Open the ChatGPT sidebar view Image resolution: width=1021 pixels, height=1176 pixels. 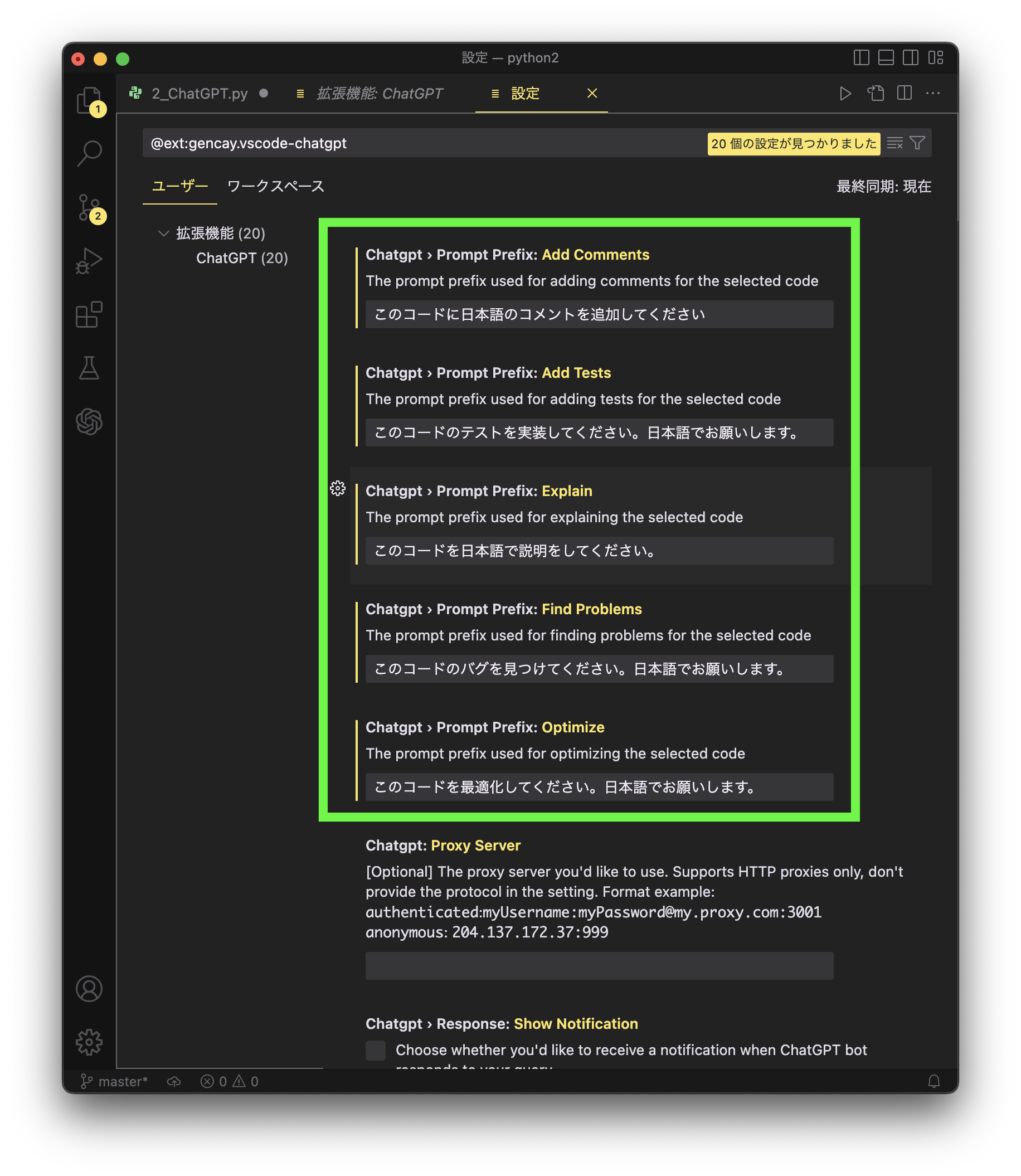89,421
